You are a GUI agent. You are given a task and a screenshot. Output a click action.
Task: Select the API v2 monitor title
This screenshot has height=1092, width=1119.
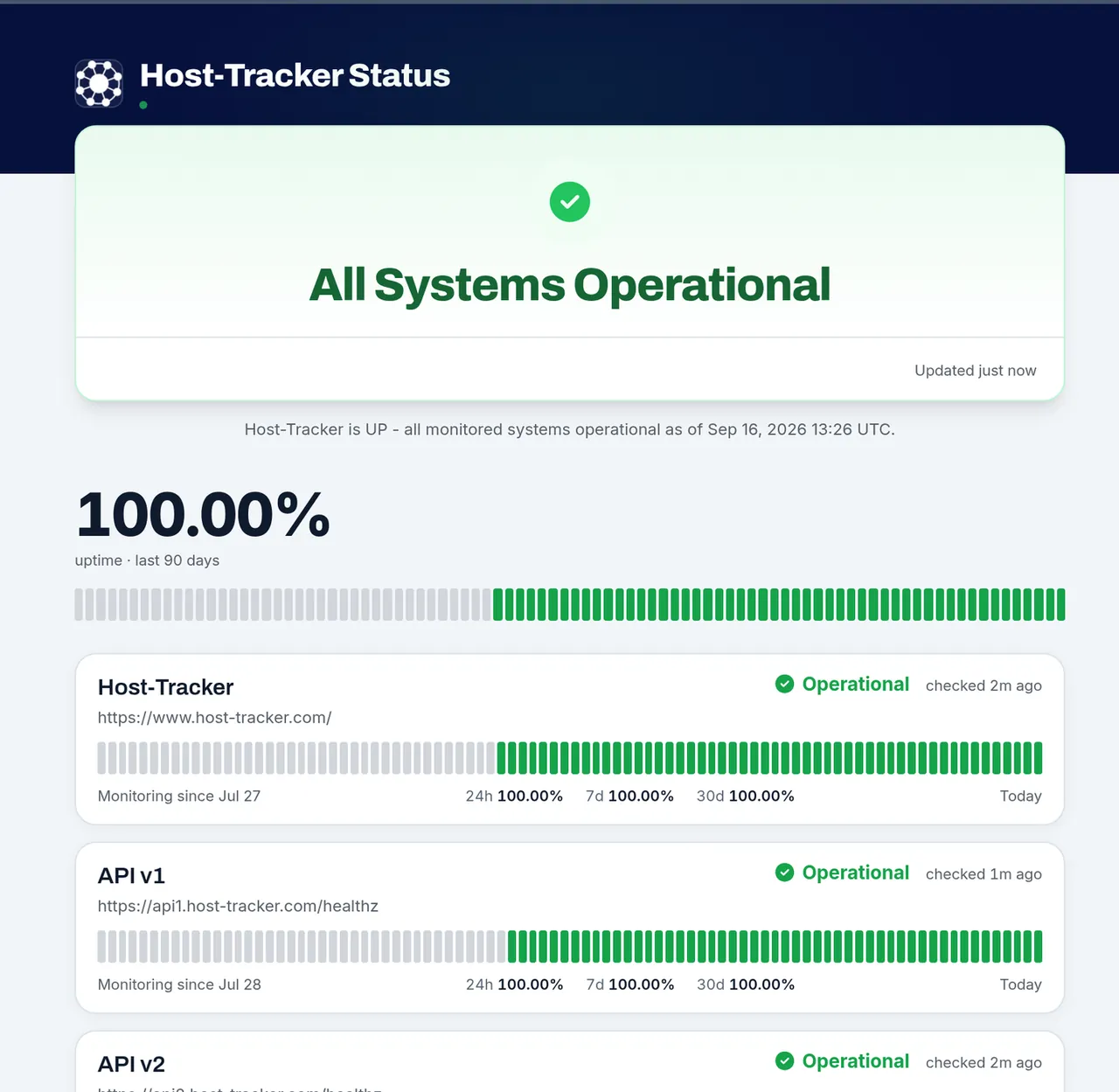[x=131, y=1064]
